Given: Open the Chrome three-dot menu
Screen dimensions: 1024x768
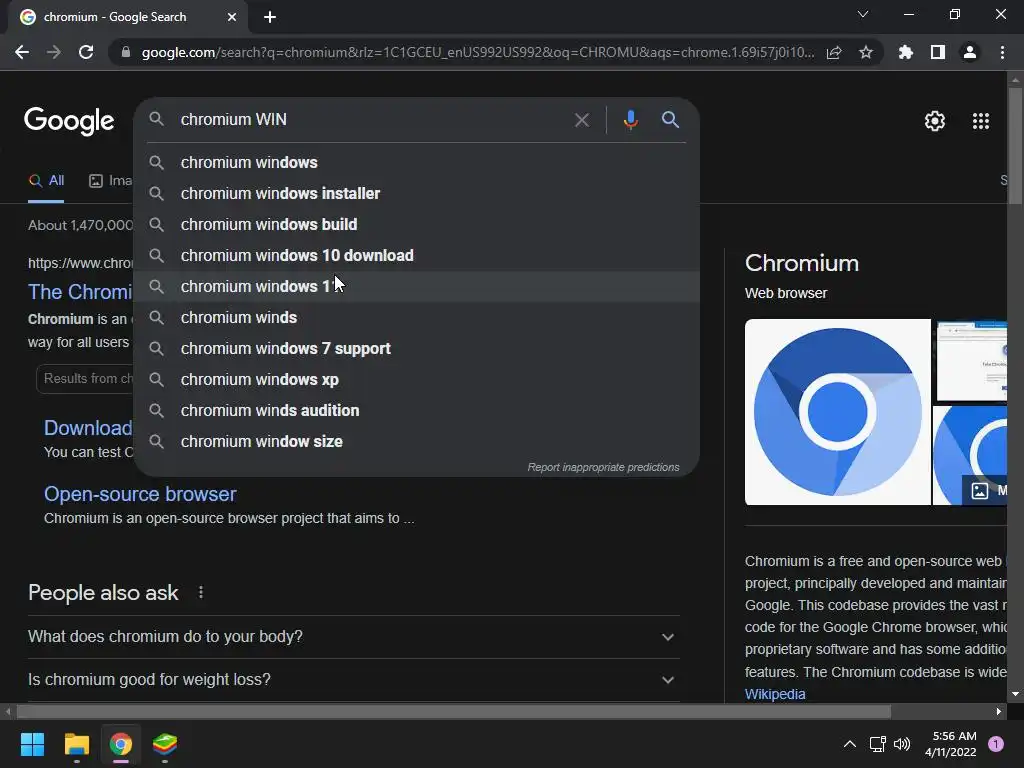Looking at the screenshot, I should [1002, 52].
